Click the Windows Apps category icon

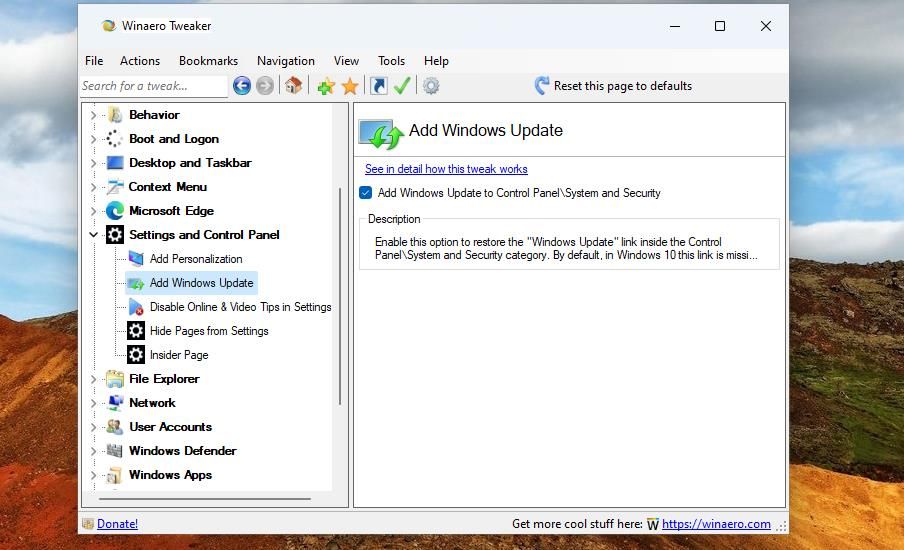point(115,475)
